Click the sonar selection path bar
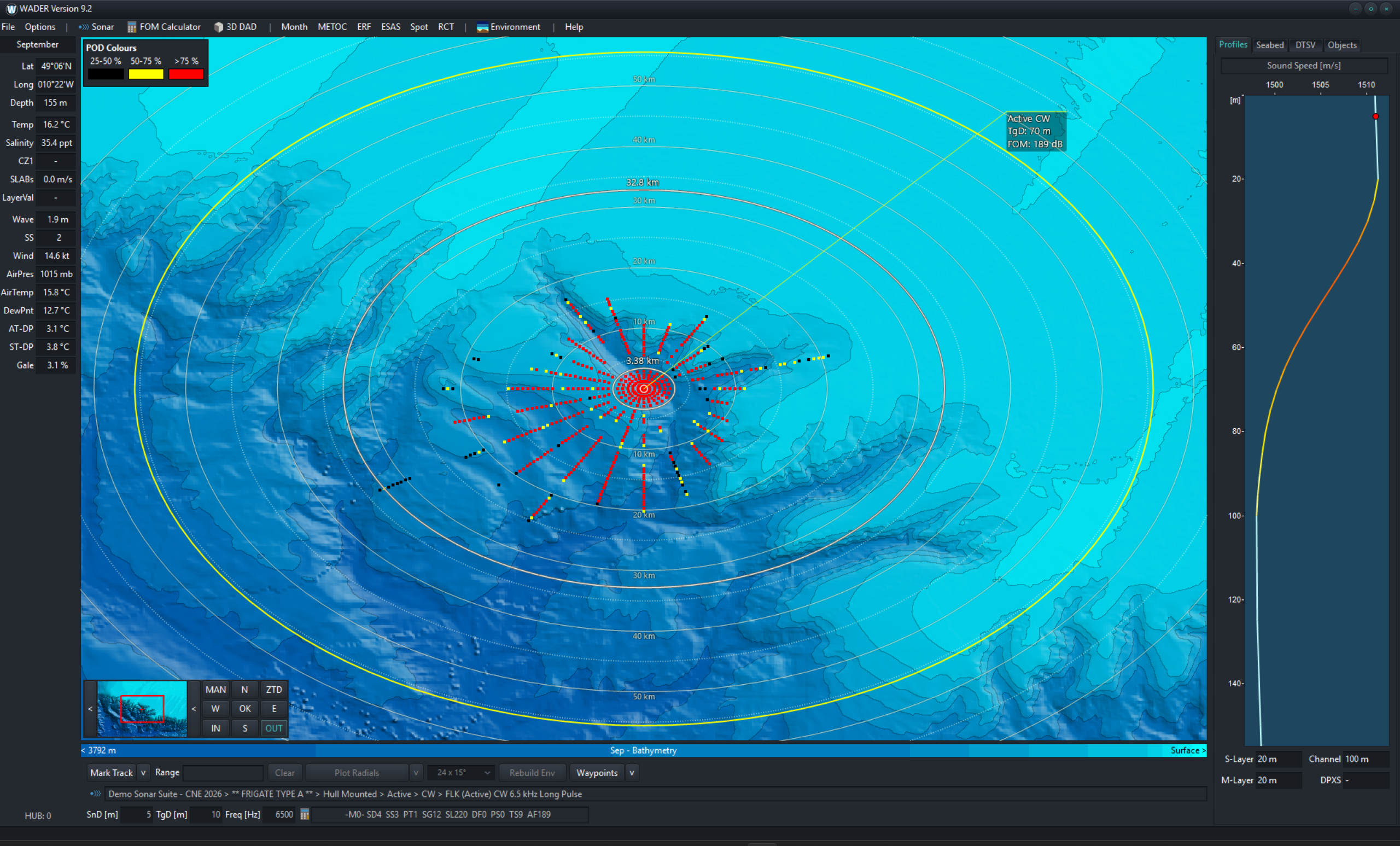Screen dimensions: 1400x846 pos(657,794)
